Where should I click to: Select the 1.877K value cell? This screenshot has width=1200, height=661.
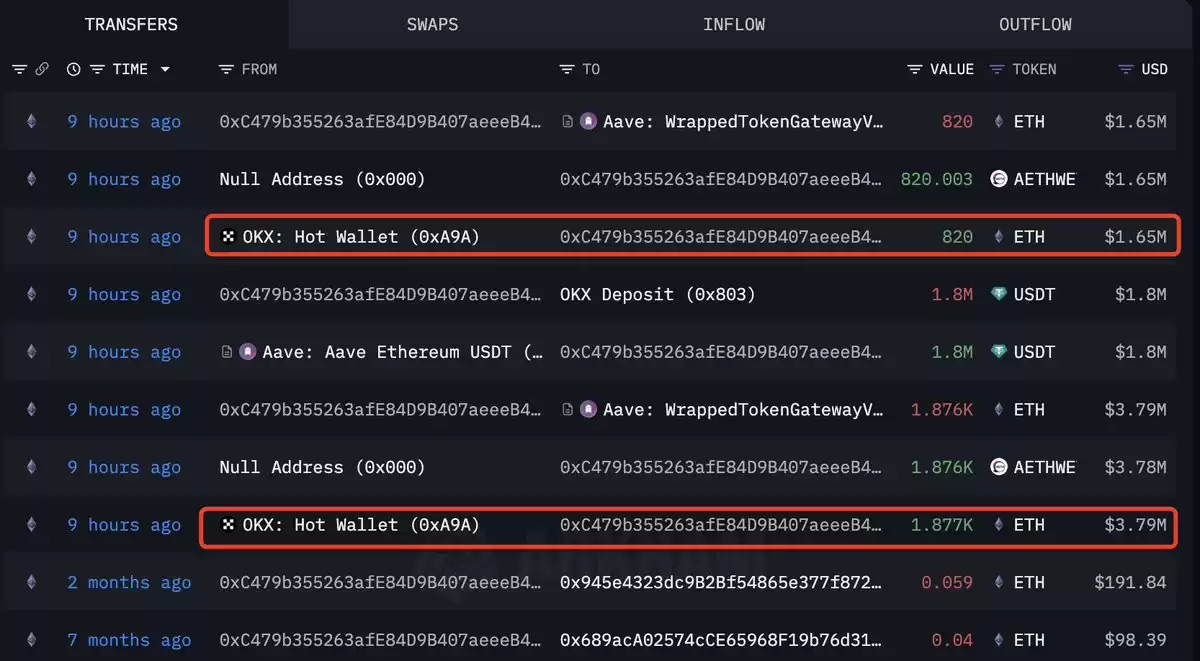click(942, 525)
